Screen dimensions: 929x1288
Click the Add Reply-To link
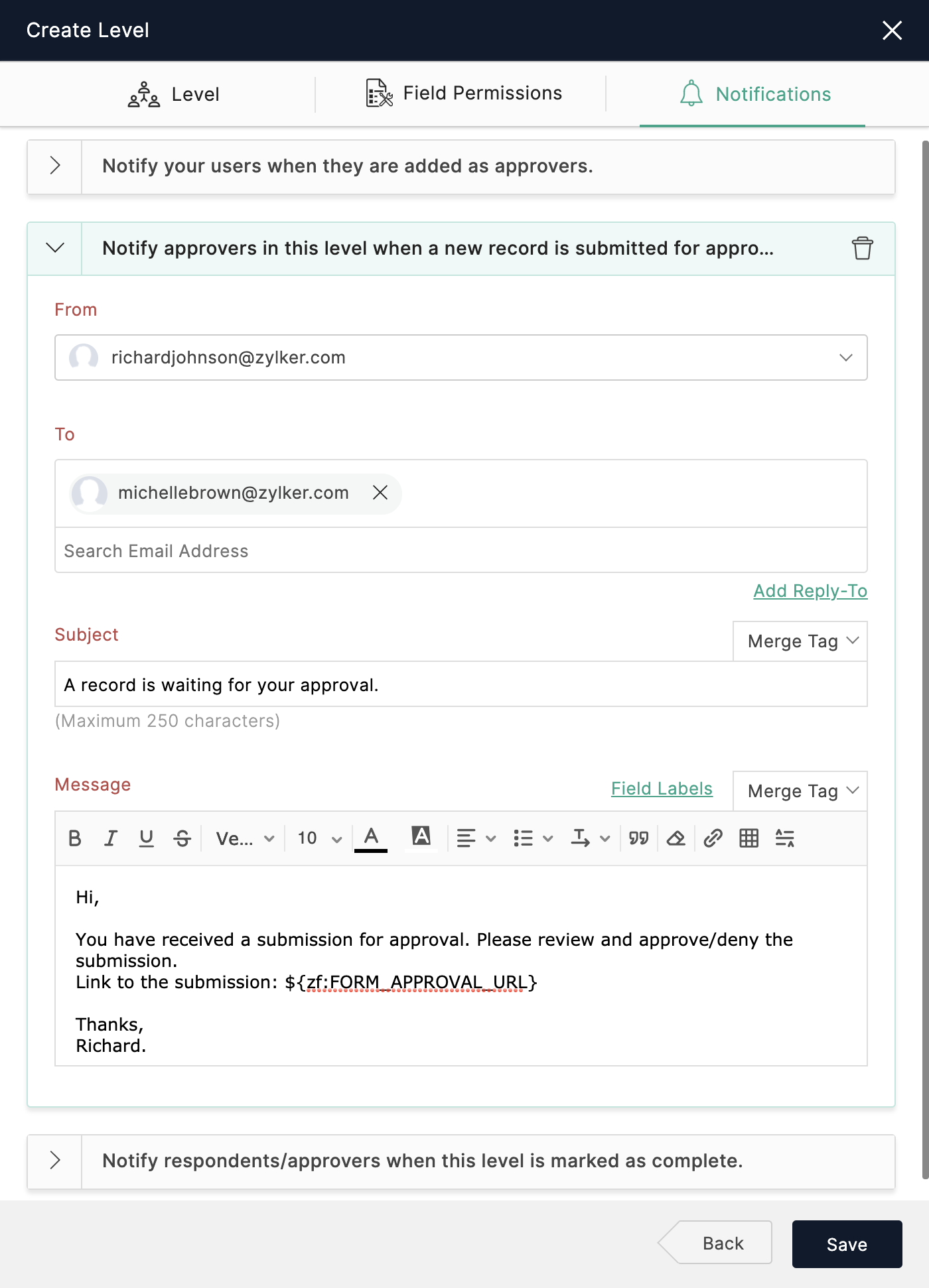coord(810,591)
